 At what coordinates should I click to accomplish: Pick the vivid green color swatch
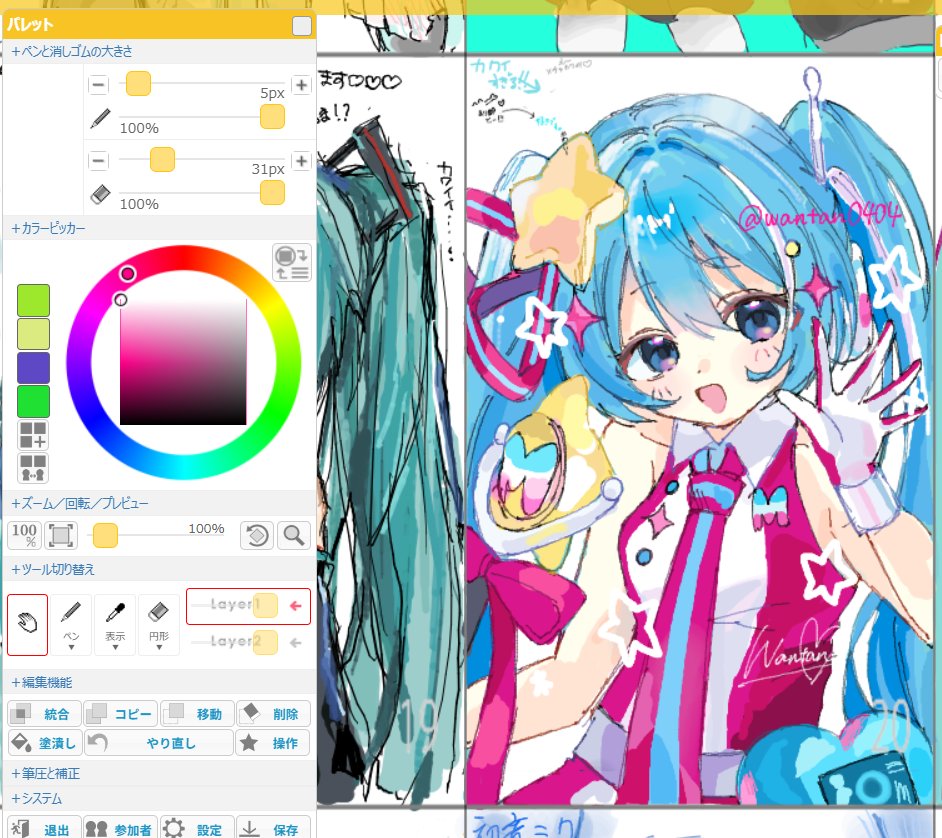click(33, 401)
